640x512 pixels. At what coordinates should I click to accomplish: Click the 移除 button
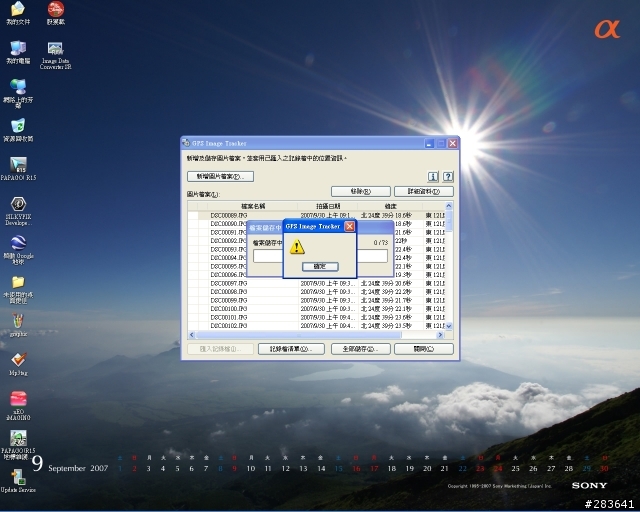click(x=361, y=191)
